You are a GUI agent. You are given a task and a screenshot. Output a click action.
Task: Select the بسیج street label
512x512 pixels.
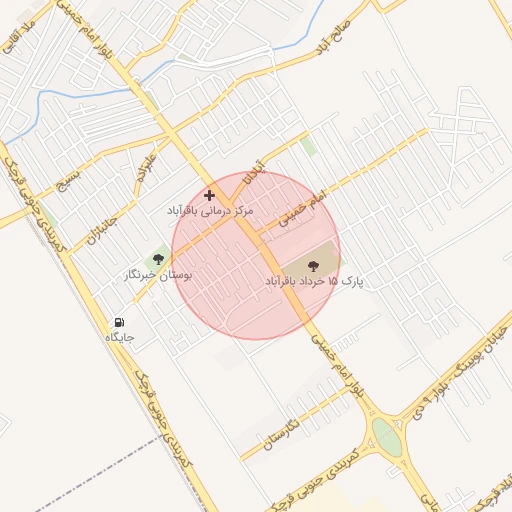[x=69, y=182]
